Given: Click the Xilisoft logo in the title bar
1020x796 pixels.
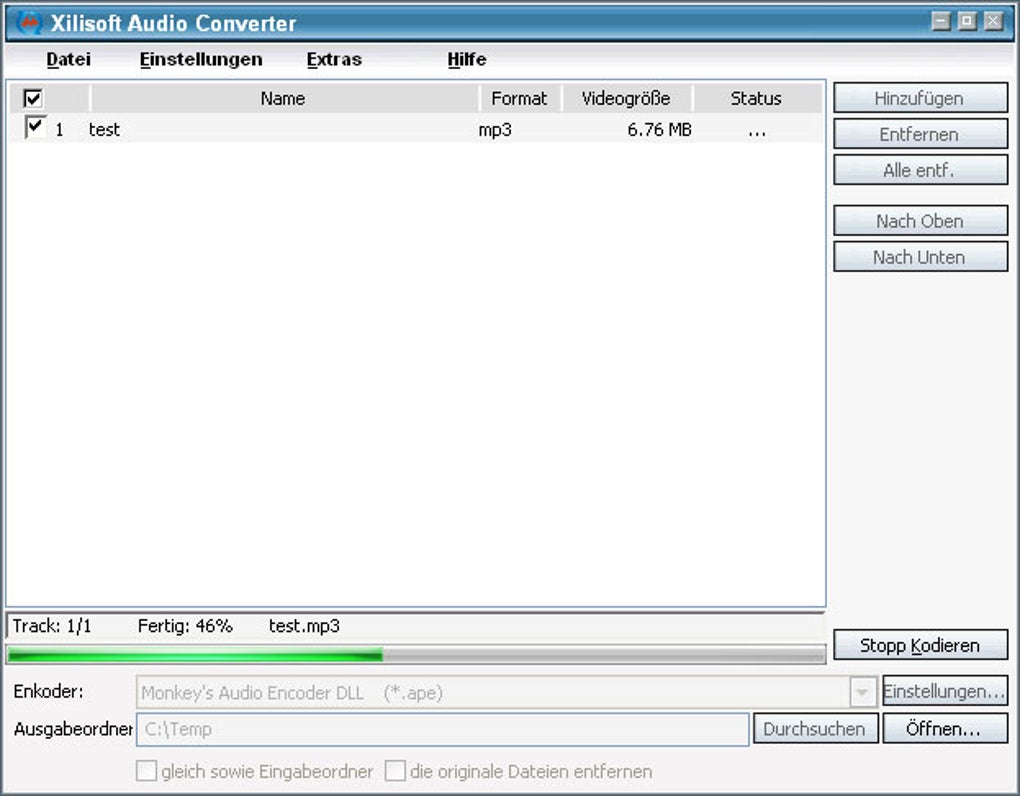Looking at the screenshot, I should click(27, 22).
